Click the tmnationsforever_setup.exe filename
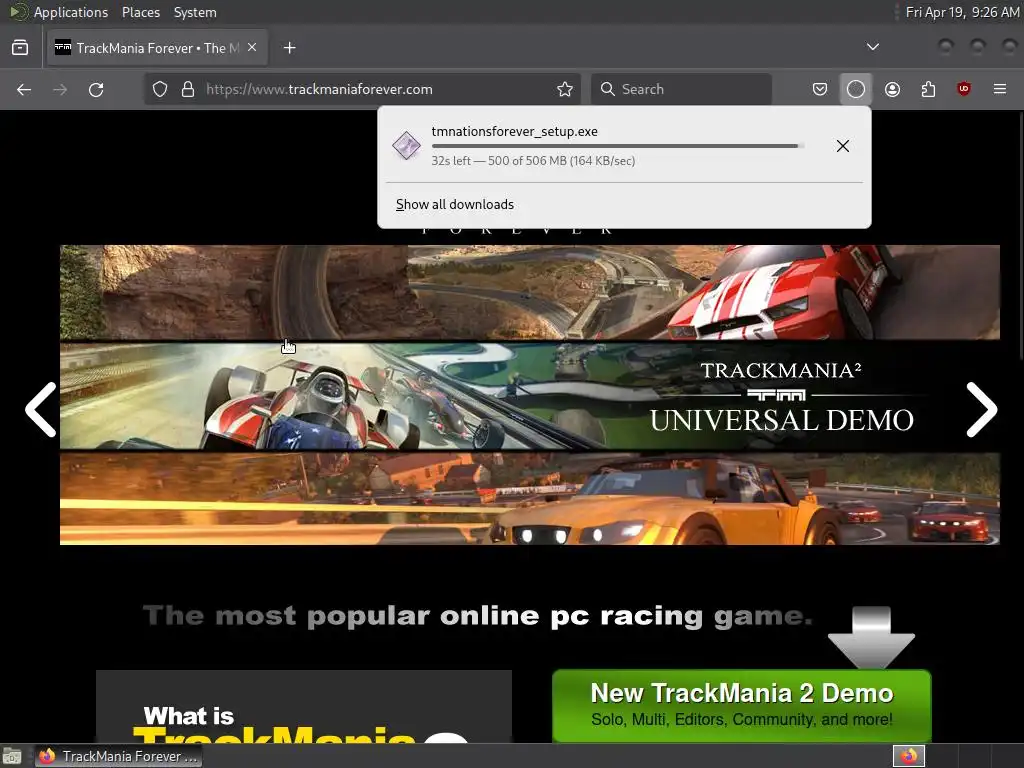 pos(515,131)
